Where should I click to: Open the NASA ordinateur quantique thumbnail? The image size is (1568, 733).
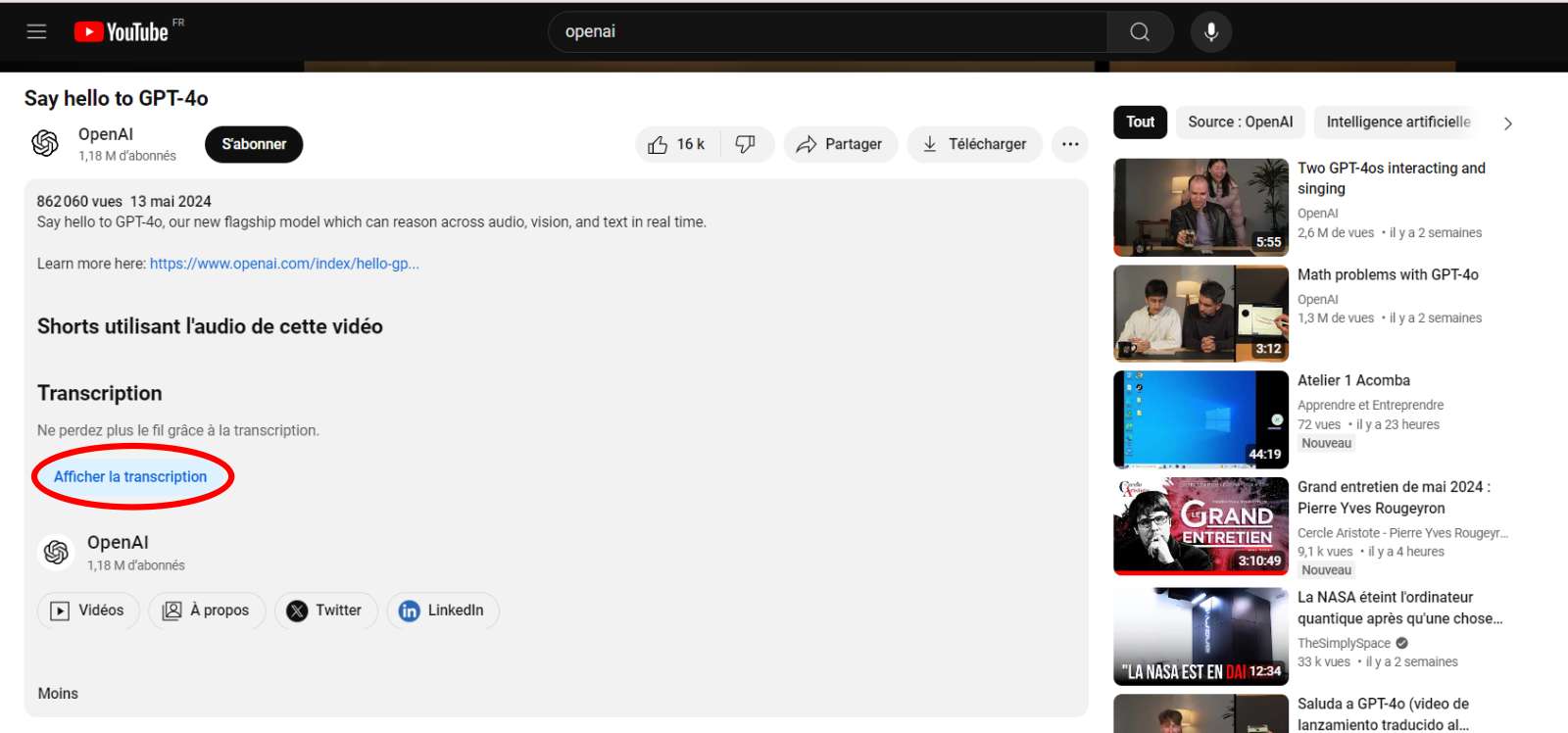click(x=1200, y=637)
